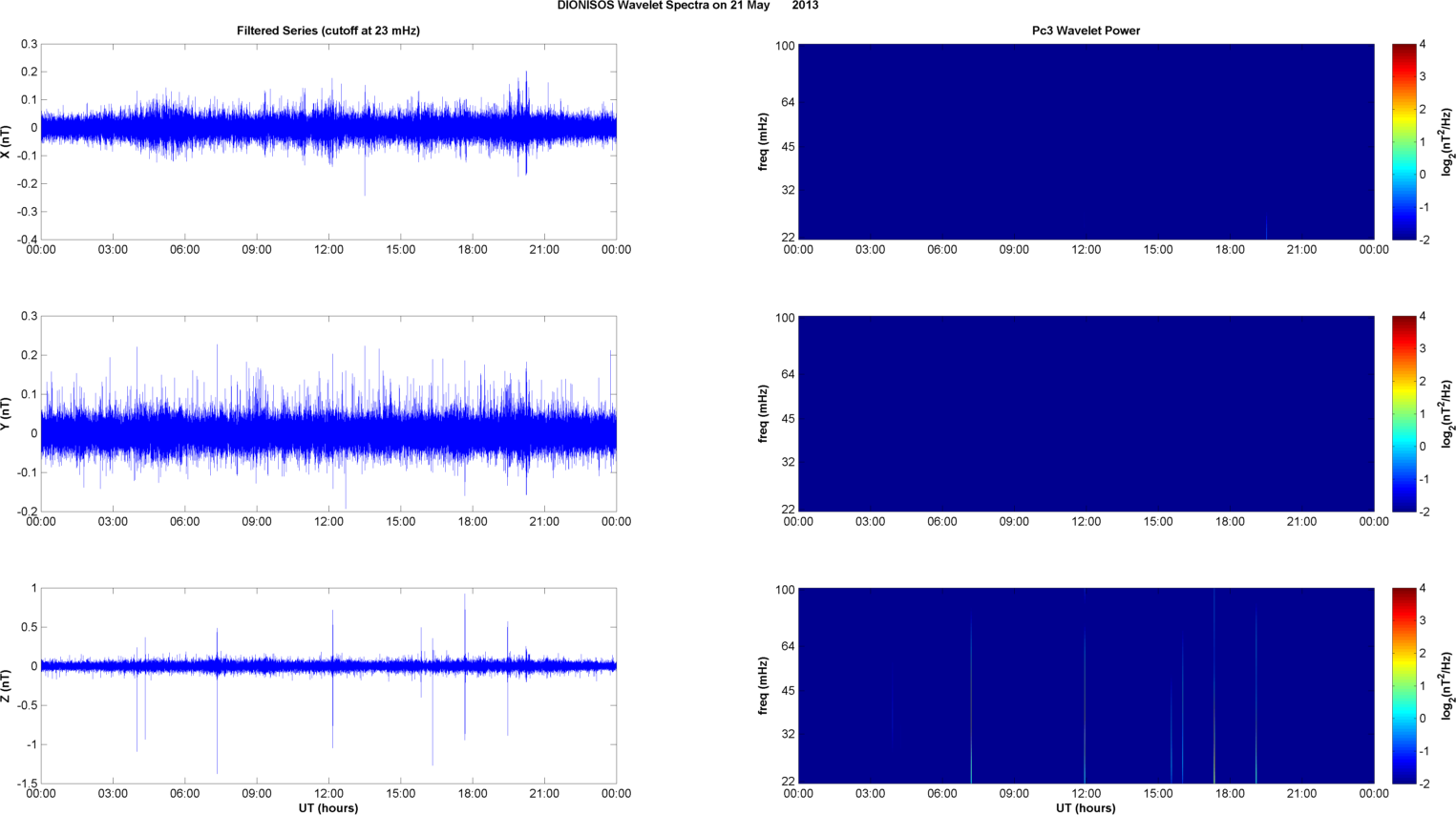Select the top Pc3 wavelet power spectrogram
The width and height of the screenshot is (1456, 815).
click(1087, 142)
